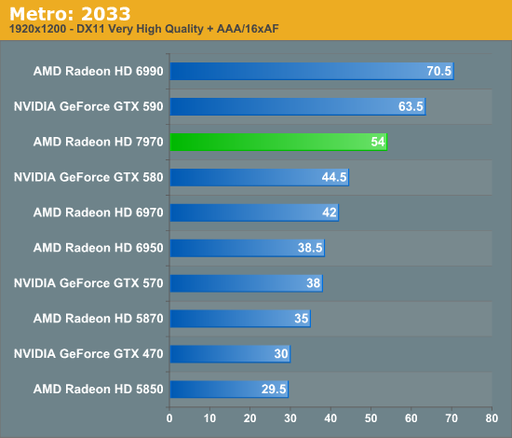Click the 50 tick label on the axis
This screenshot has height=438, width=512.
pos(371,418)
